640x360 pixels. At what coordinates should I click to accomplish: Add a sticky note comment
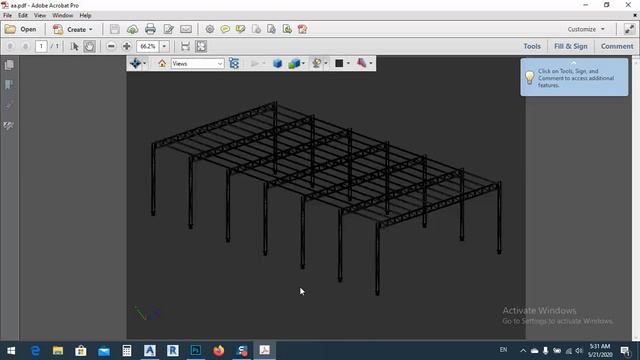point(225,29)
